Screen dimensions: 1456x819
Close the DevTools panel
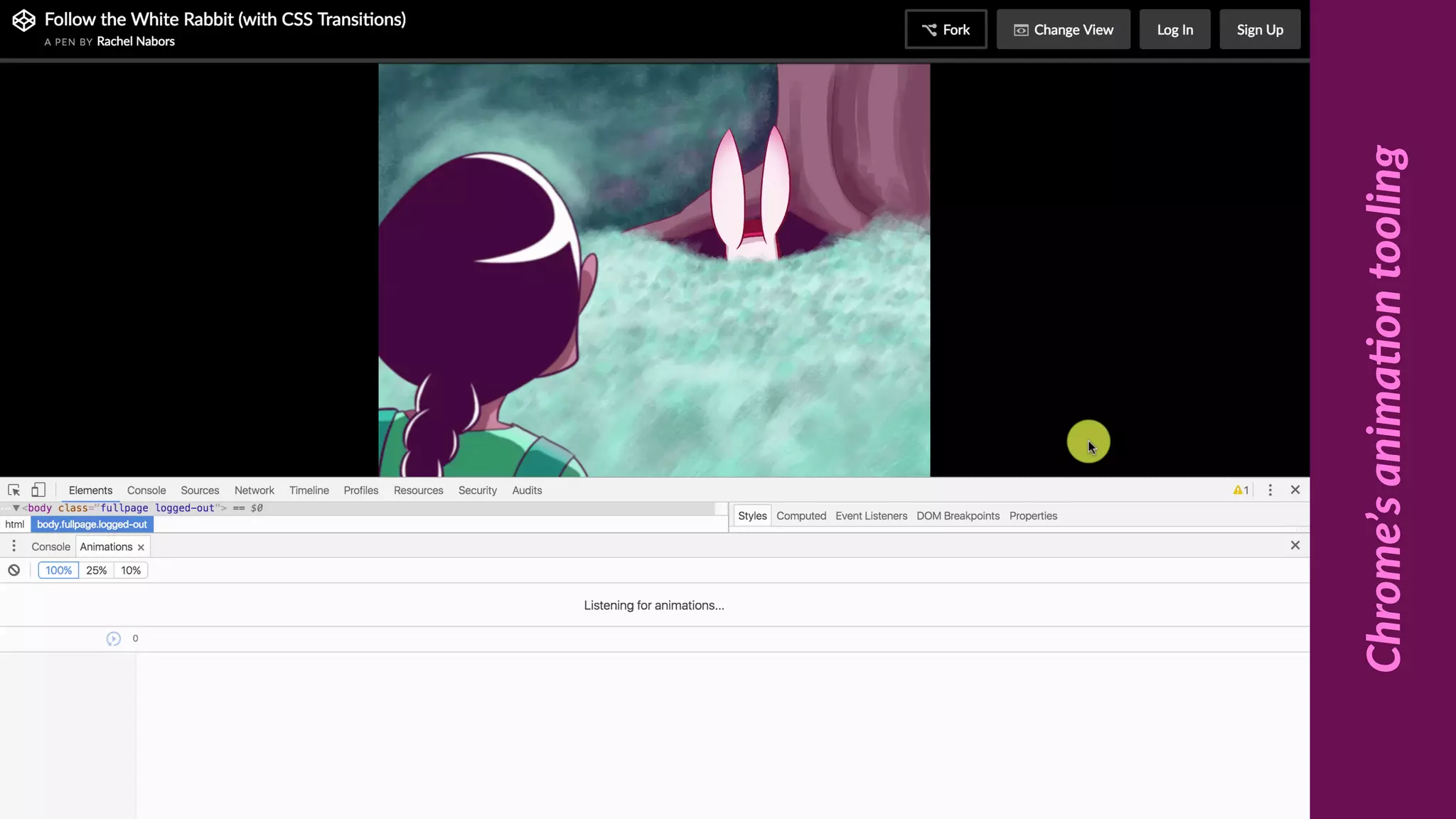tap(1295, 490)
